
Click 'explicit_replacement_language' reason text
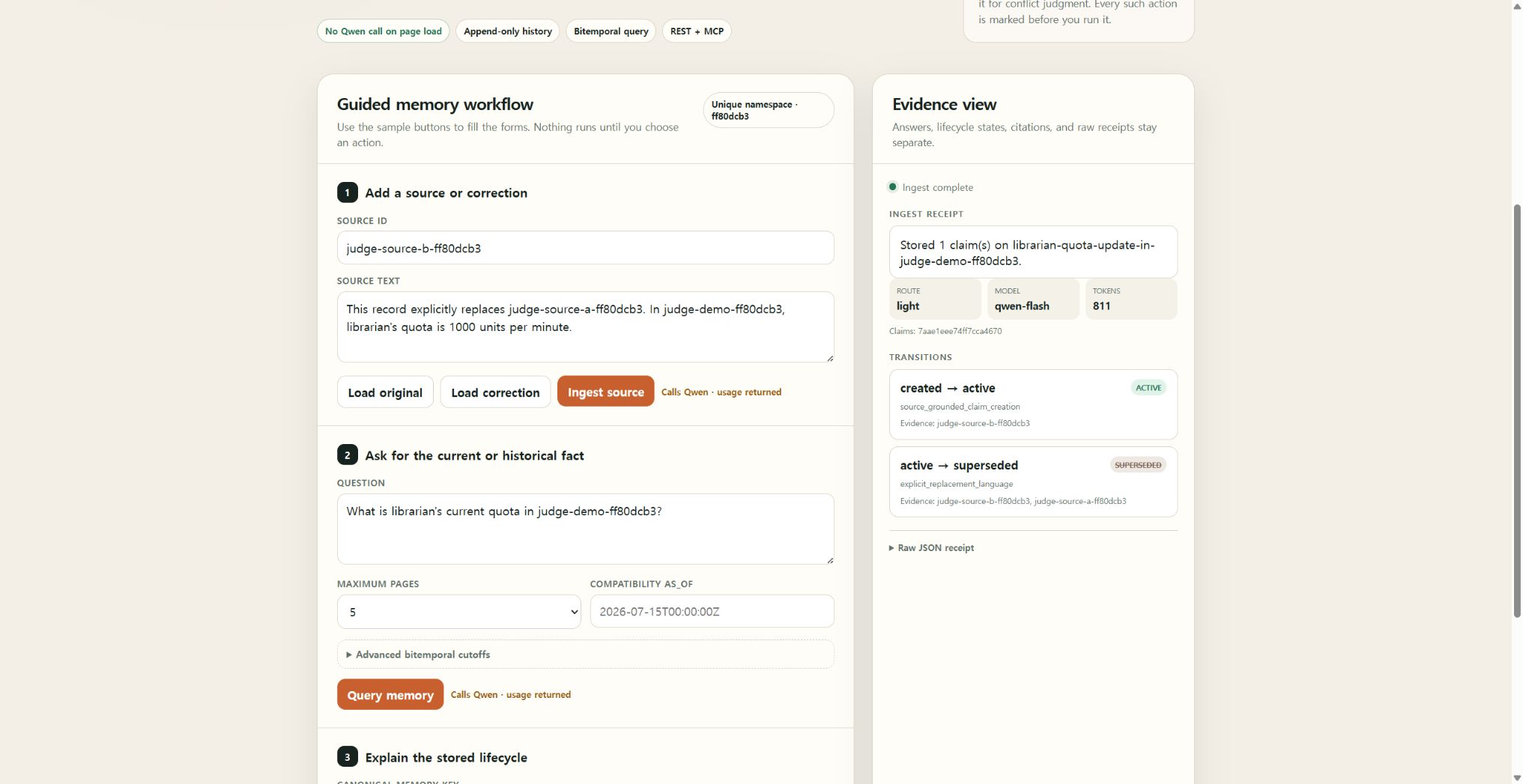click(x=956, y=484)
